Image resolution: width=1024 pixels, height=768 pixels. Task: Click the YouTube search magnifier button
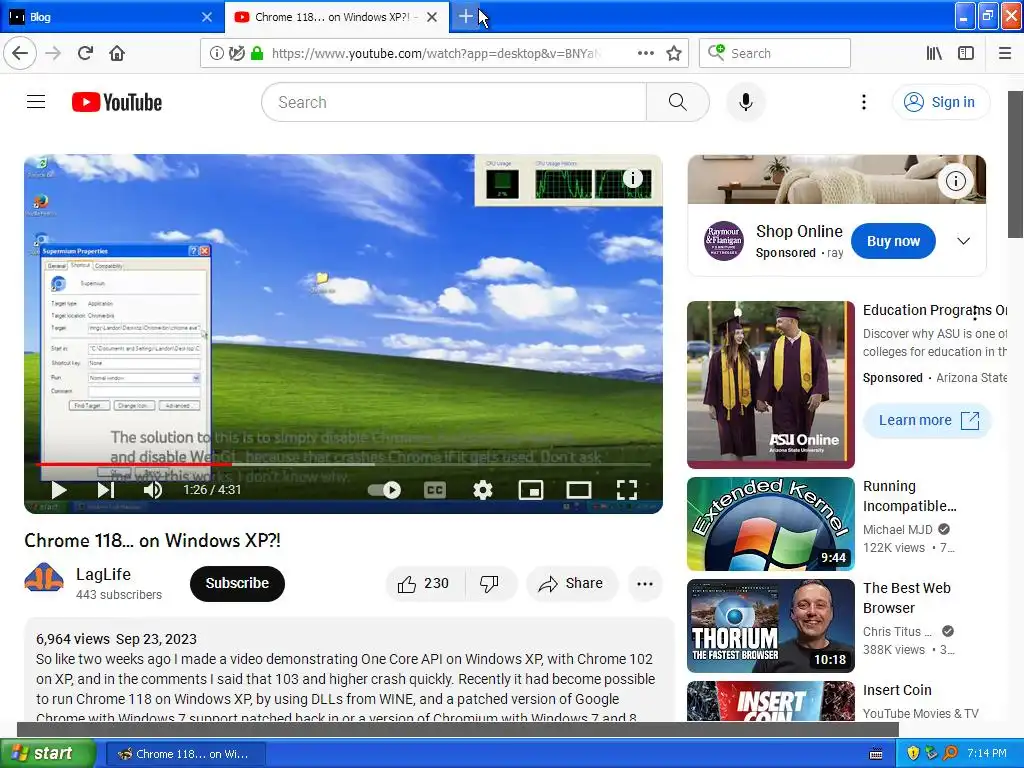677,102
